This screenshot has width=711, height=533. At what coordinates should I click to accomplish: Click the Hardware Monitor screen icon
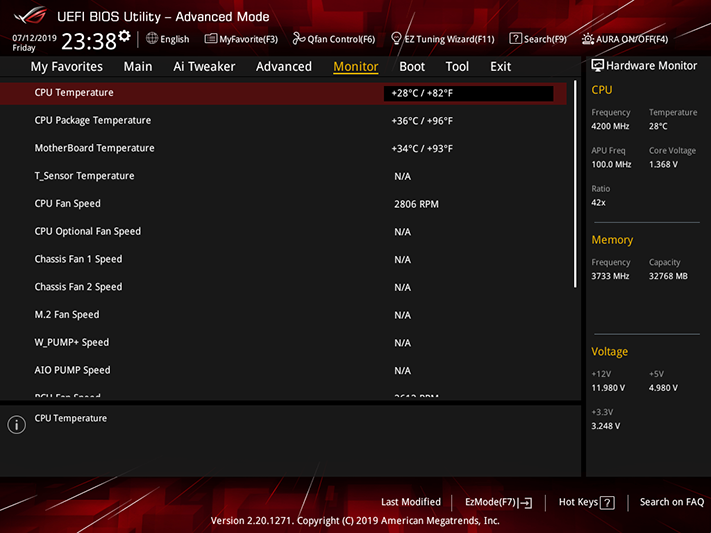[x=597, y=66]
